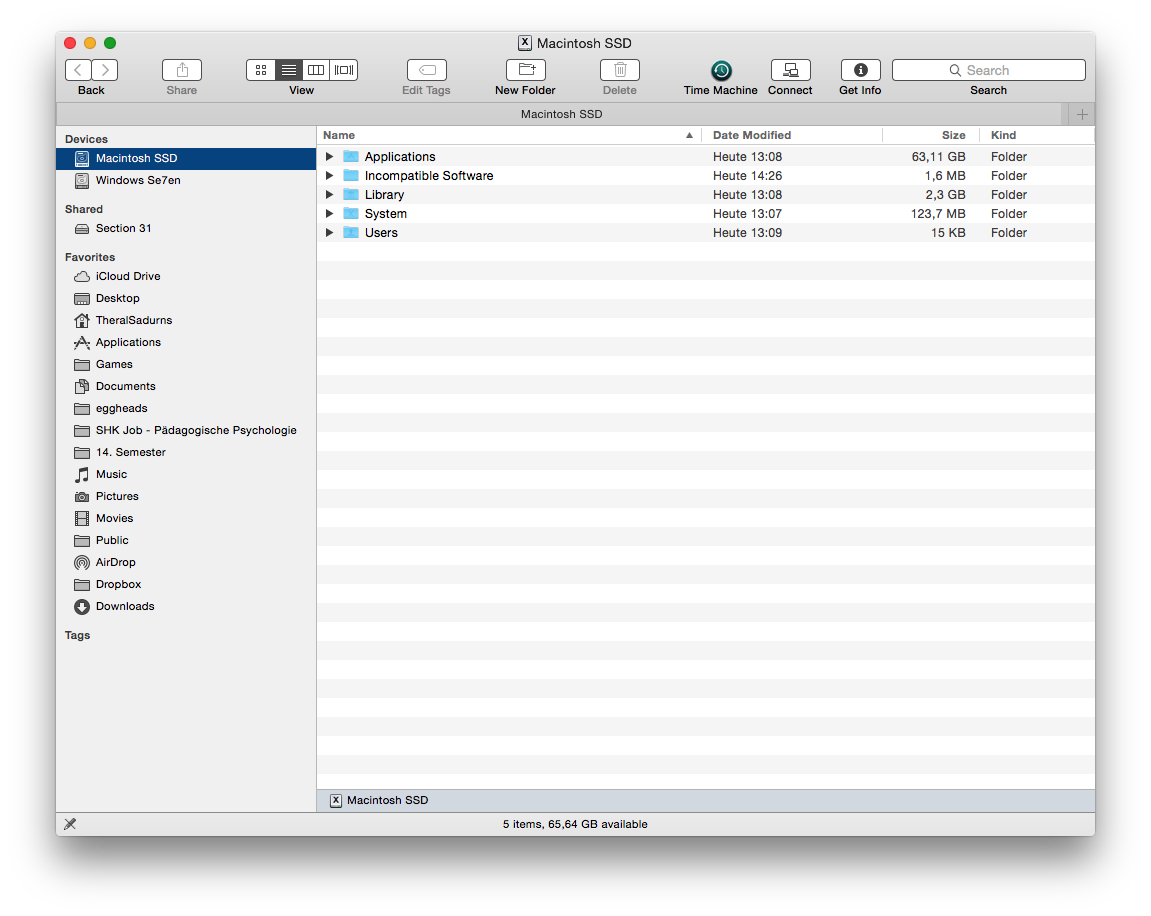Open AirDrop in sidebar
The image size is (1151, 916).
tap(186, 563)
